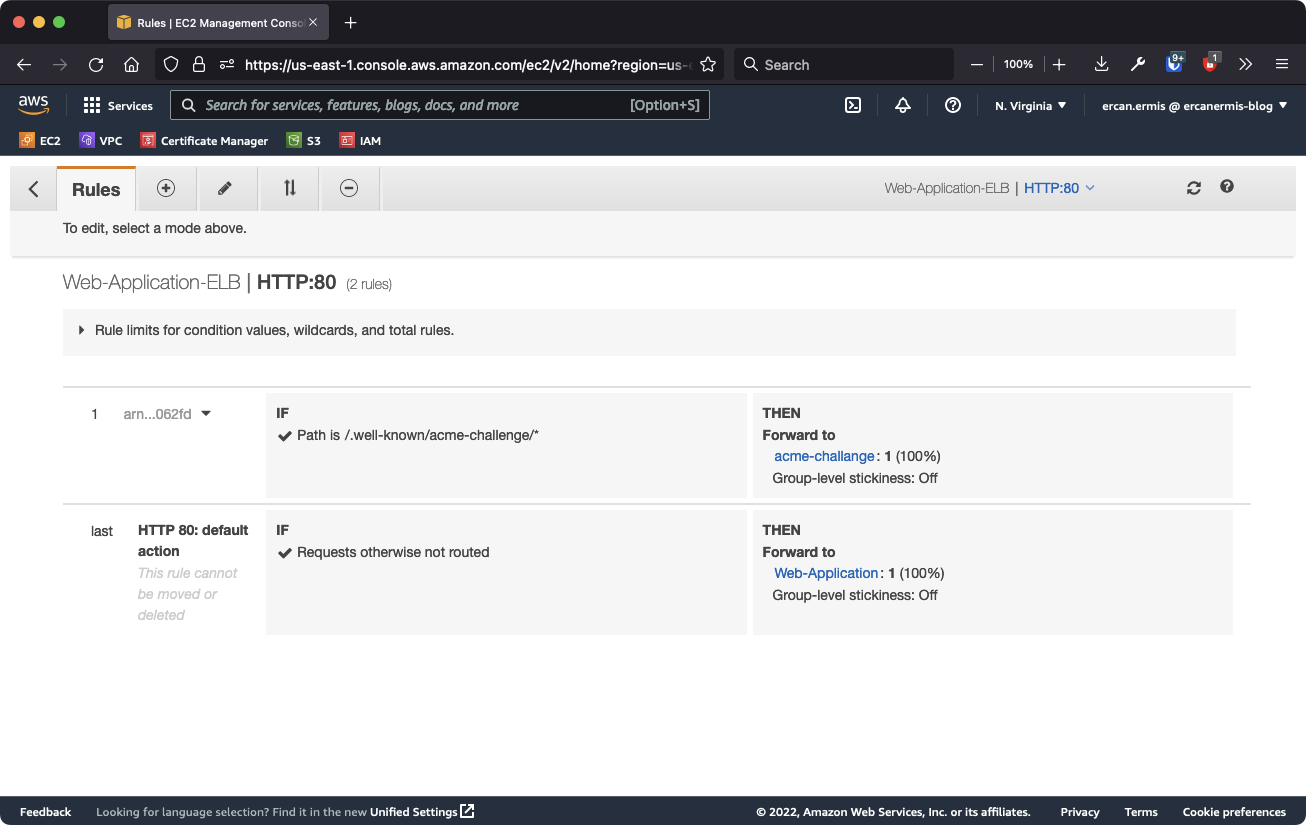Open the HTTP:80 listener dropdown
This screenshot has height=825, width=1306.
(1060, 188)
